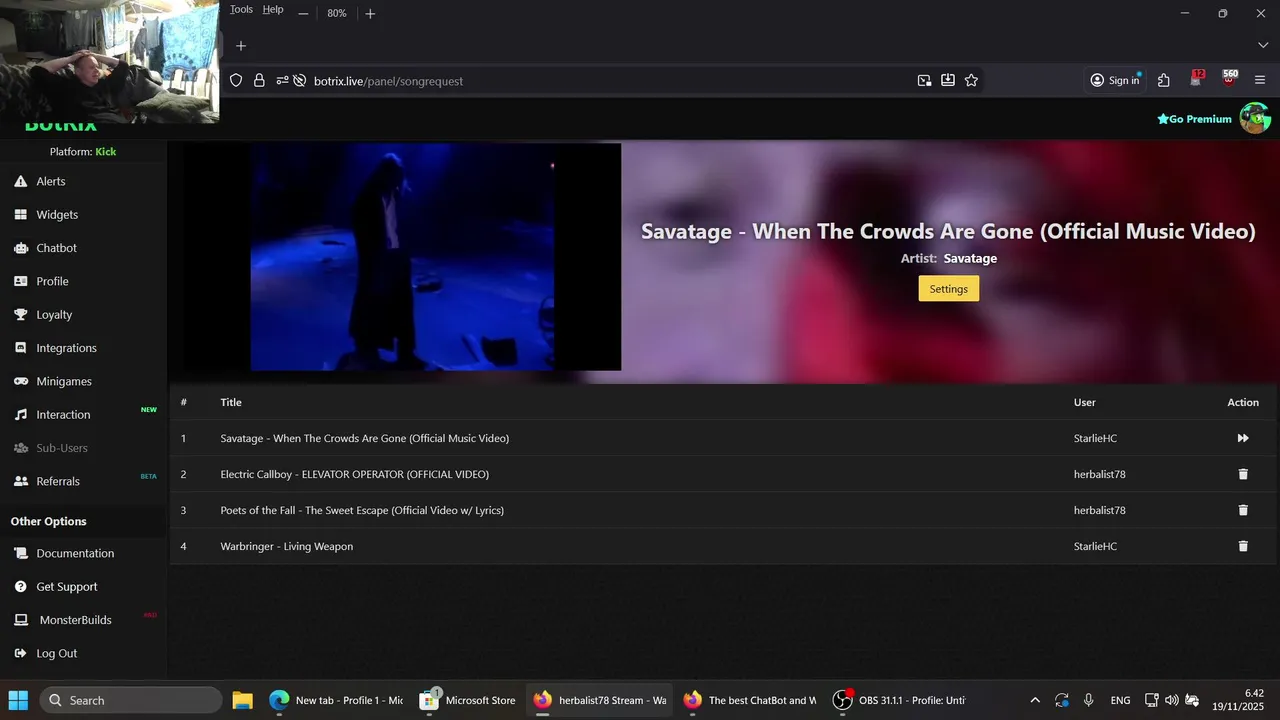Click herbalist78 user on Electric Callboy row
The image size is (1280, 720).
[x=1100, y=474]
